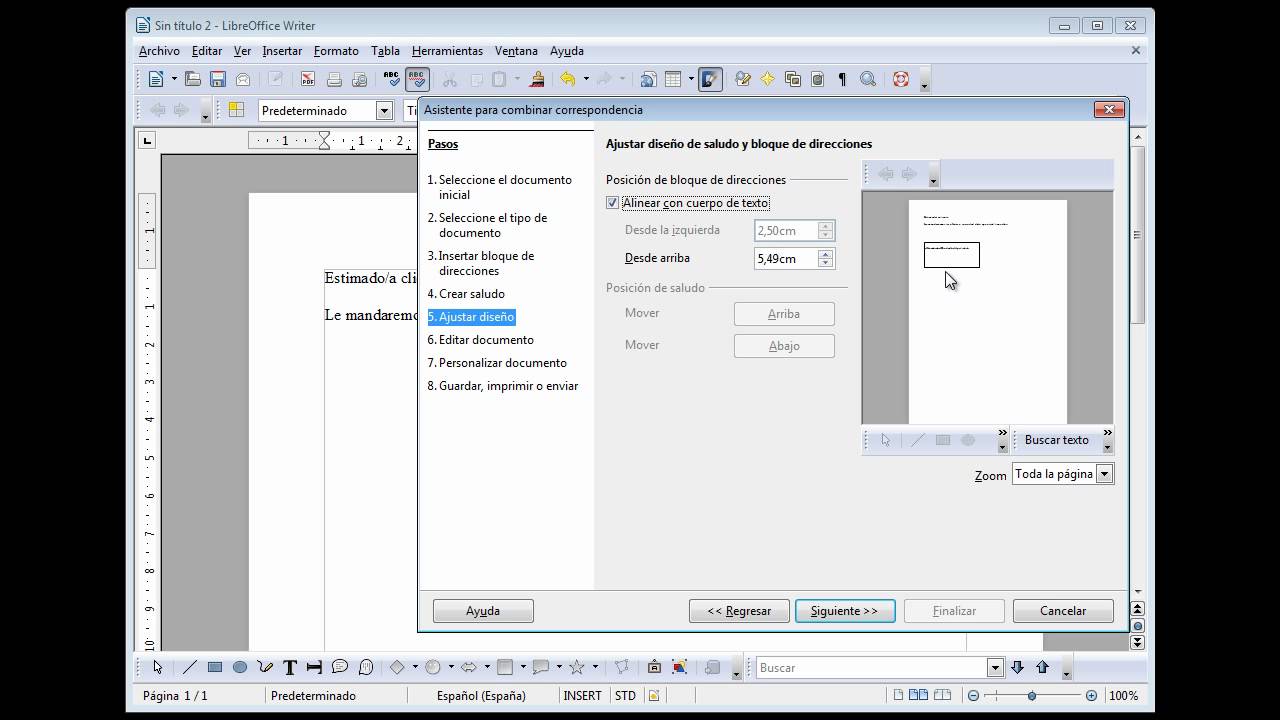This screenshot has width=1280, height=720.
Task: Open the Archivo menu
Action: tap(159, 51)
